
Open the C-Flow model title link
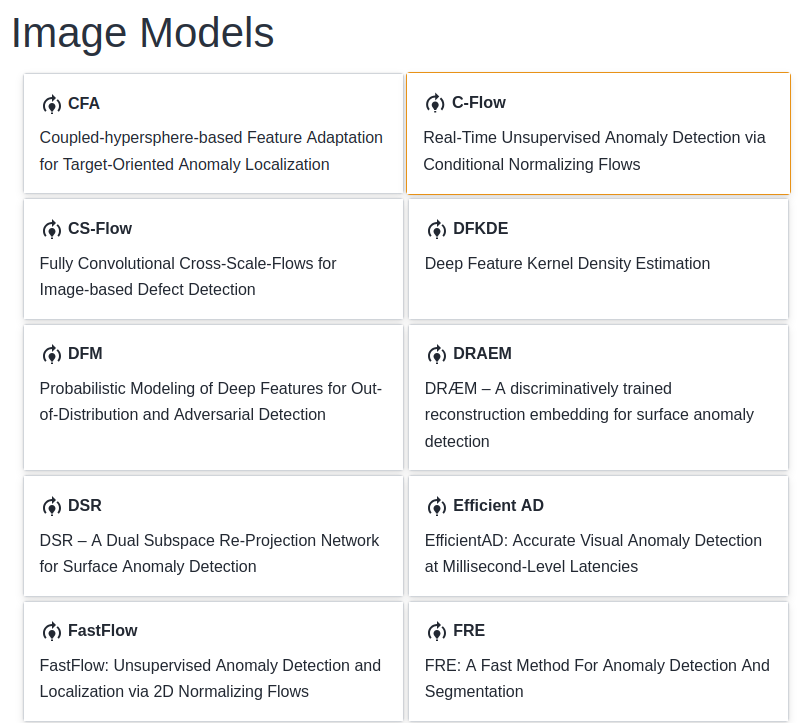click(479, 103)
